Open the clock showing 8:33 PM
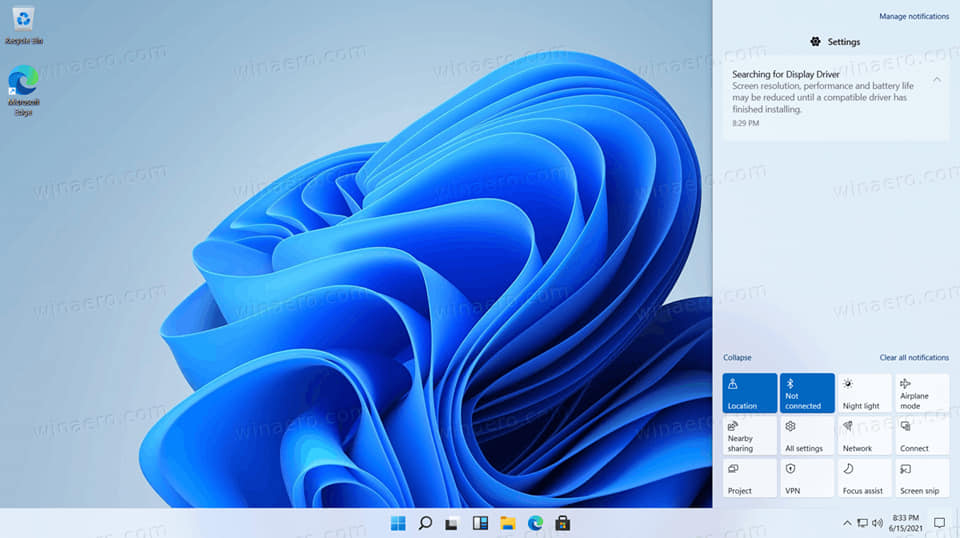Image resolution: width=960 pixels, height=538 pixels. [x=906, y=523]
